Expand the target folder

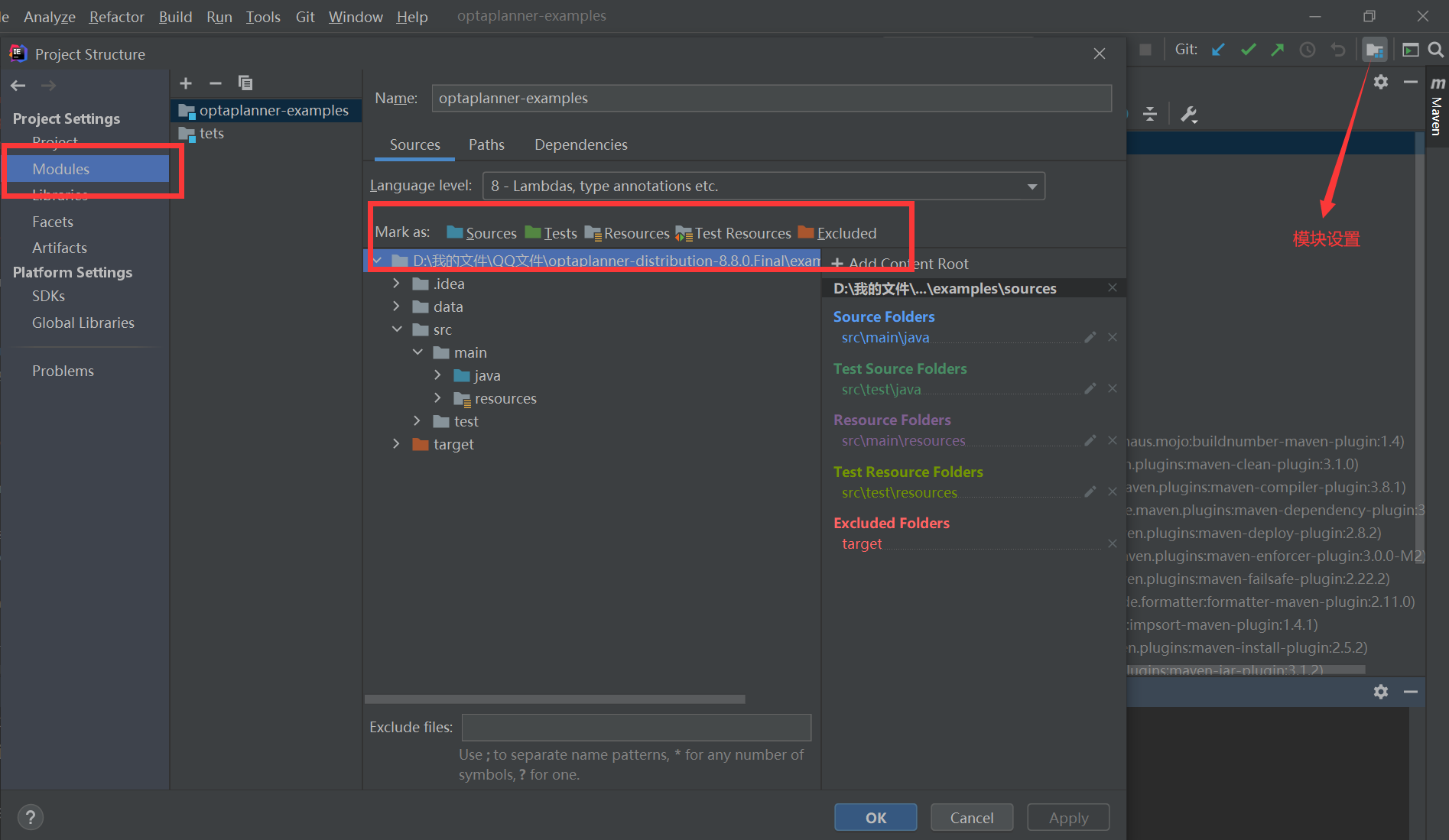pyautogui.click(x=396, y=444)
